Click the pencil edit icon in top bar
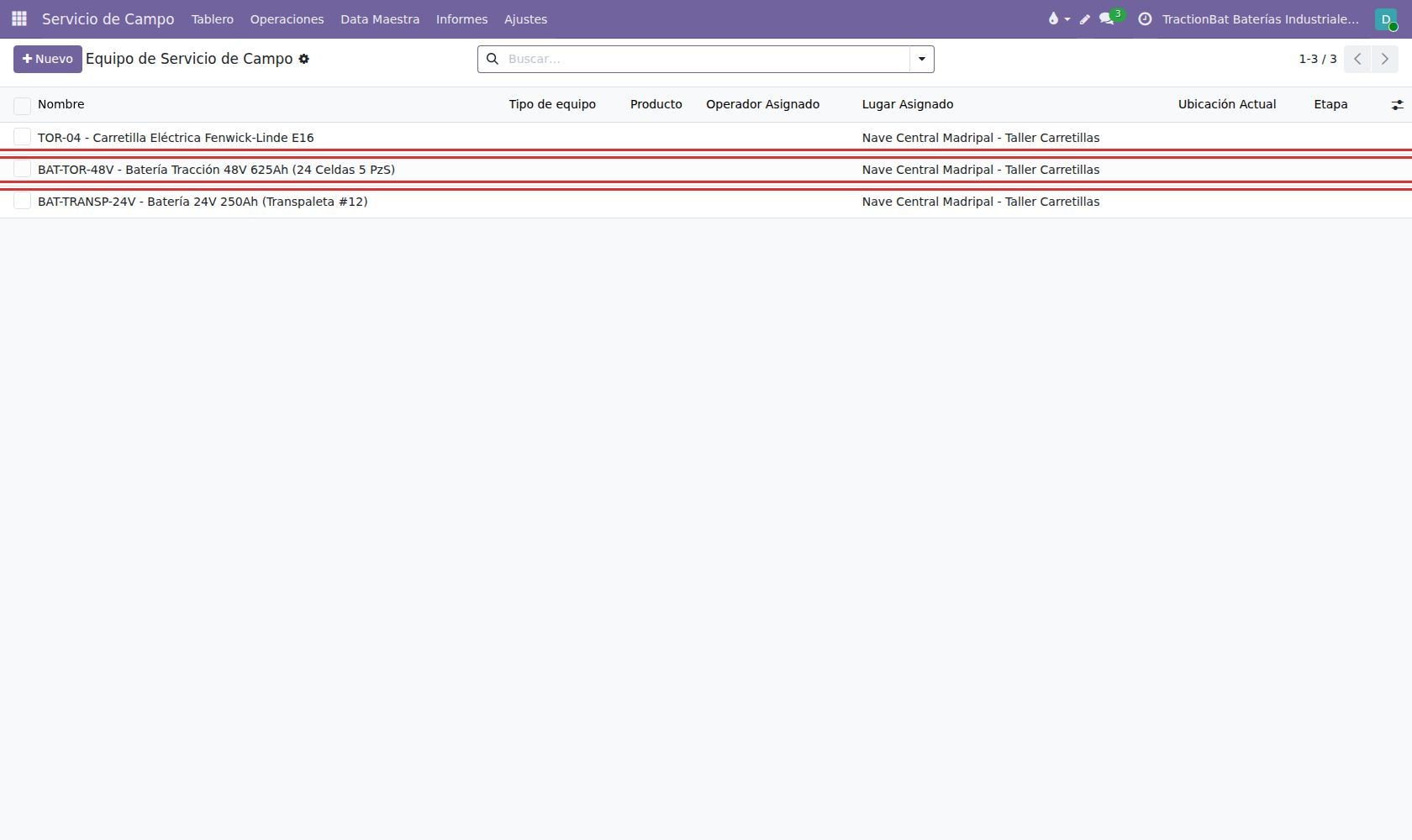The width and height of the screenshot is (1412, 840). pos(1085,18)
